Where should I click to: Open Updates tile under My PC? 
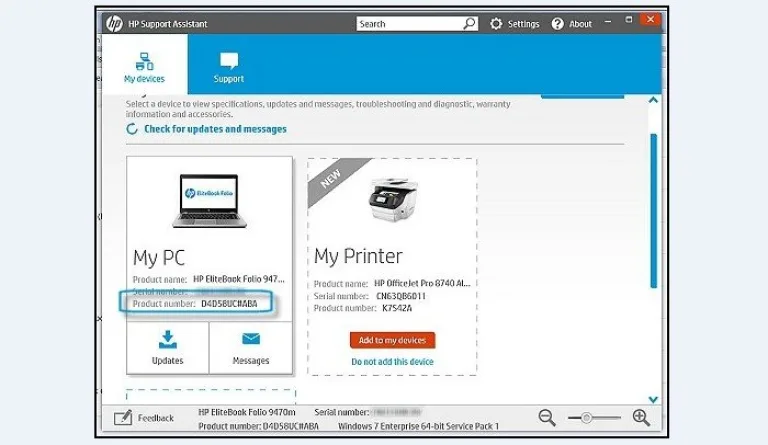click(168, 348)
